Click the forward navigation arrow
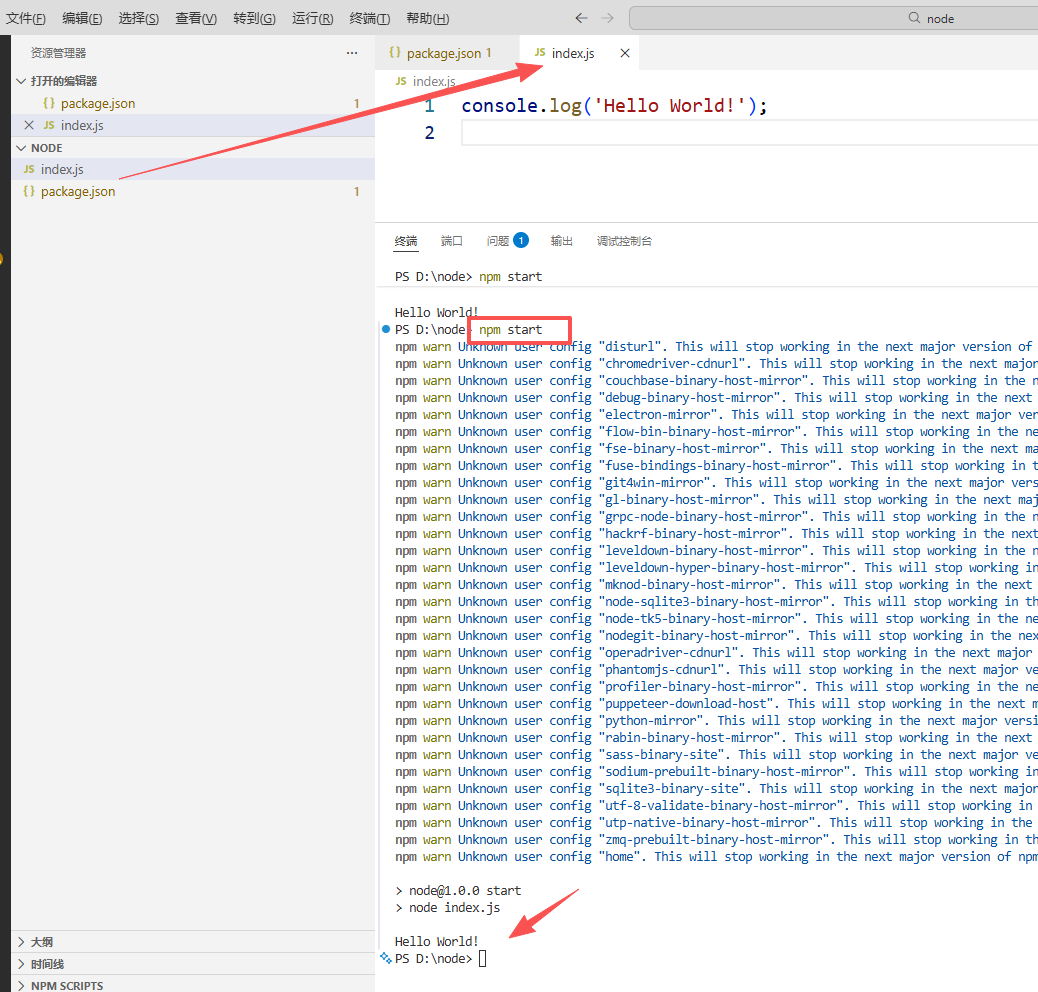 (608, 18)
